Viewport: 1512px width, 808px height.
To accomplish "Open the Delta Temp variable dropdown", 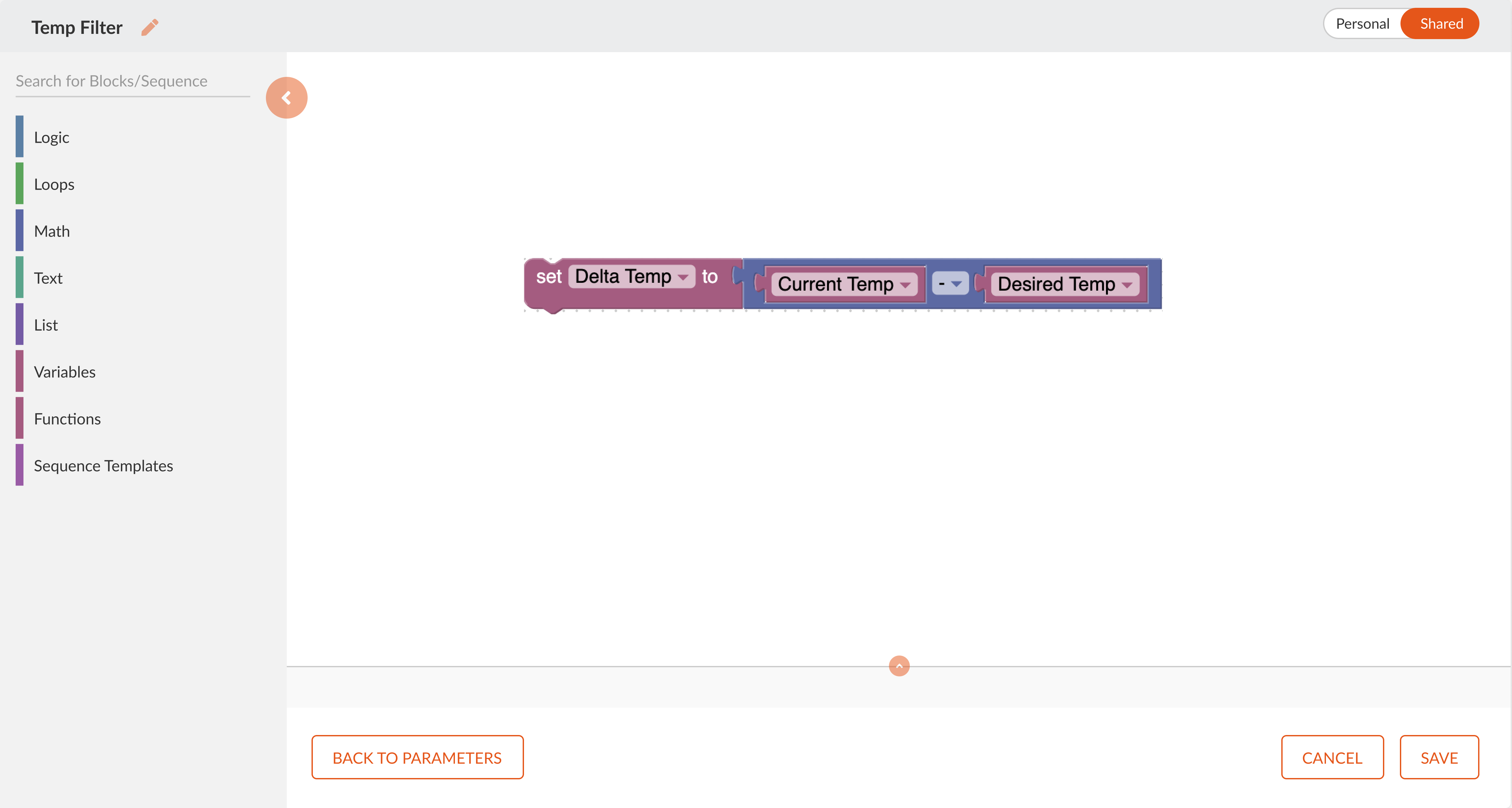I will [x=632, y=276].
